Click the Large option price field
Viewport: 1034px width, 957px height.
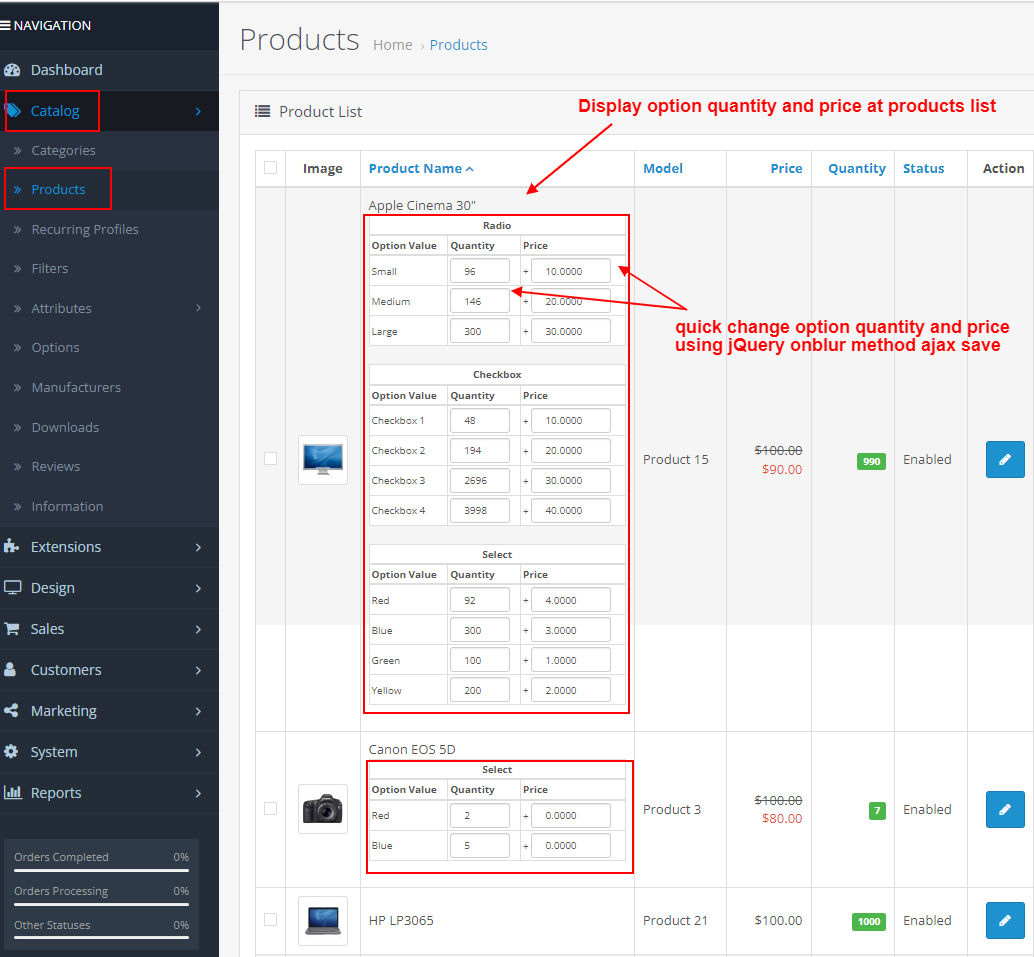point(570,331)
